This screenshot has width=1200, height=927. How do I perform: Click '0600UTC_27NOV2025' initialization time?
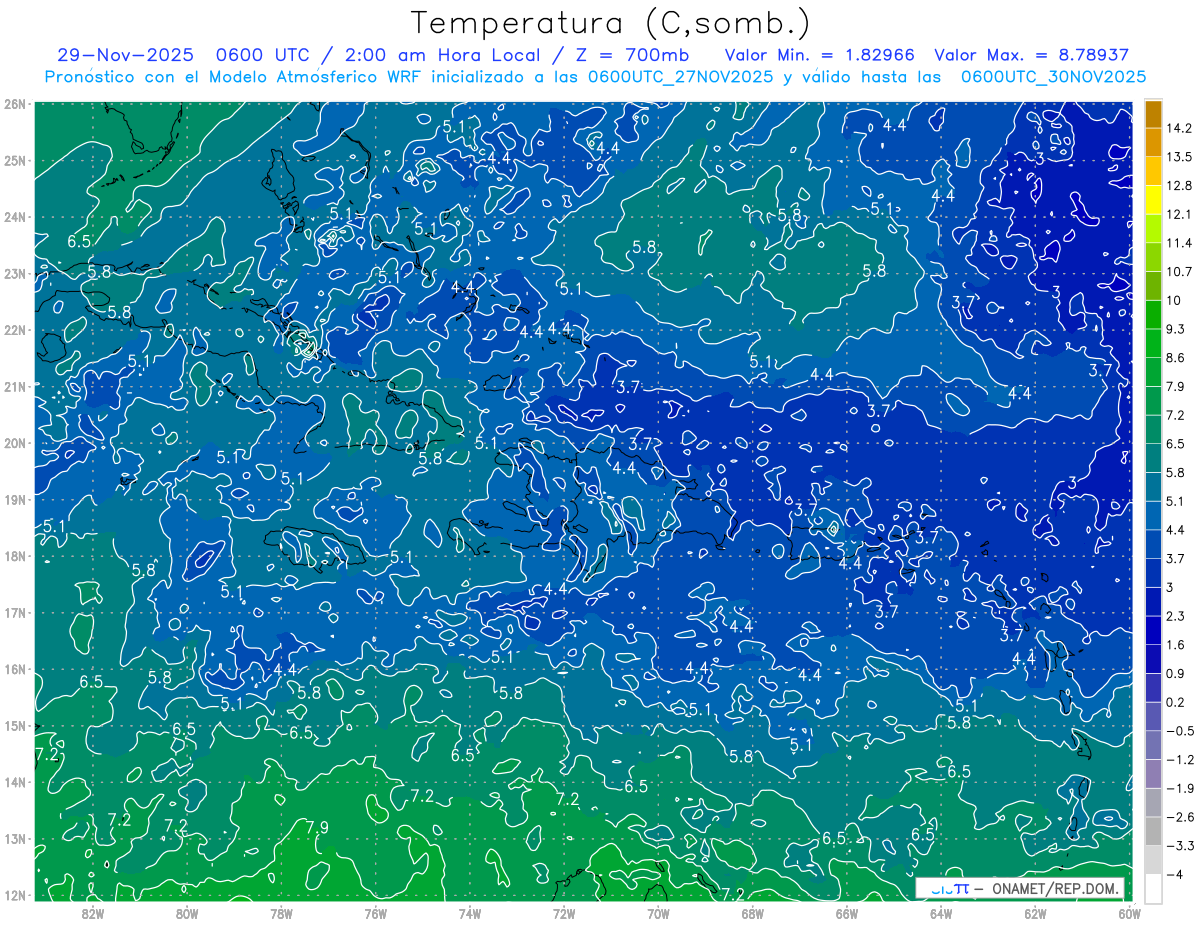(x=680, y=77)
